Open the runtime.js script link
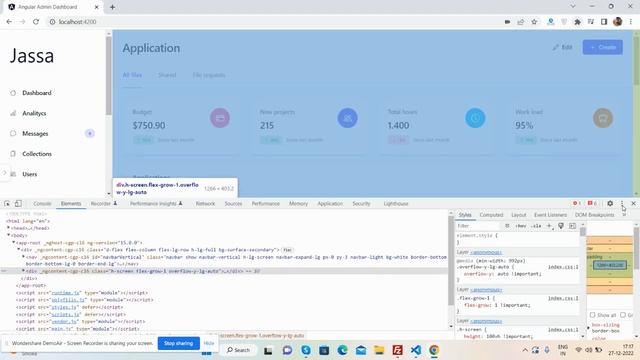Image resolution: width=640 pixels, height=360 pixels. [64, 293]
